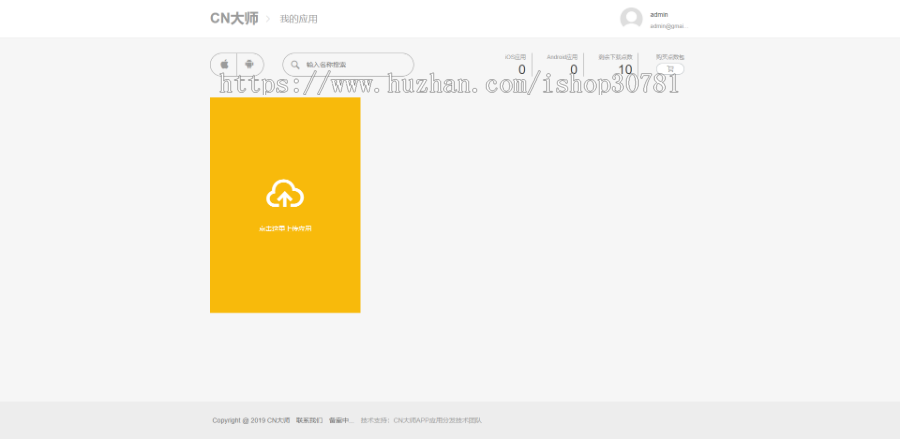Click the upload prompt text under cloud
The image size is (900, 439).
pos(285,228)
